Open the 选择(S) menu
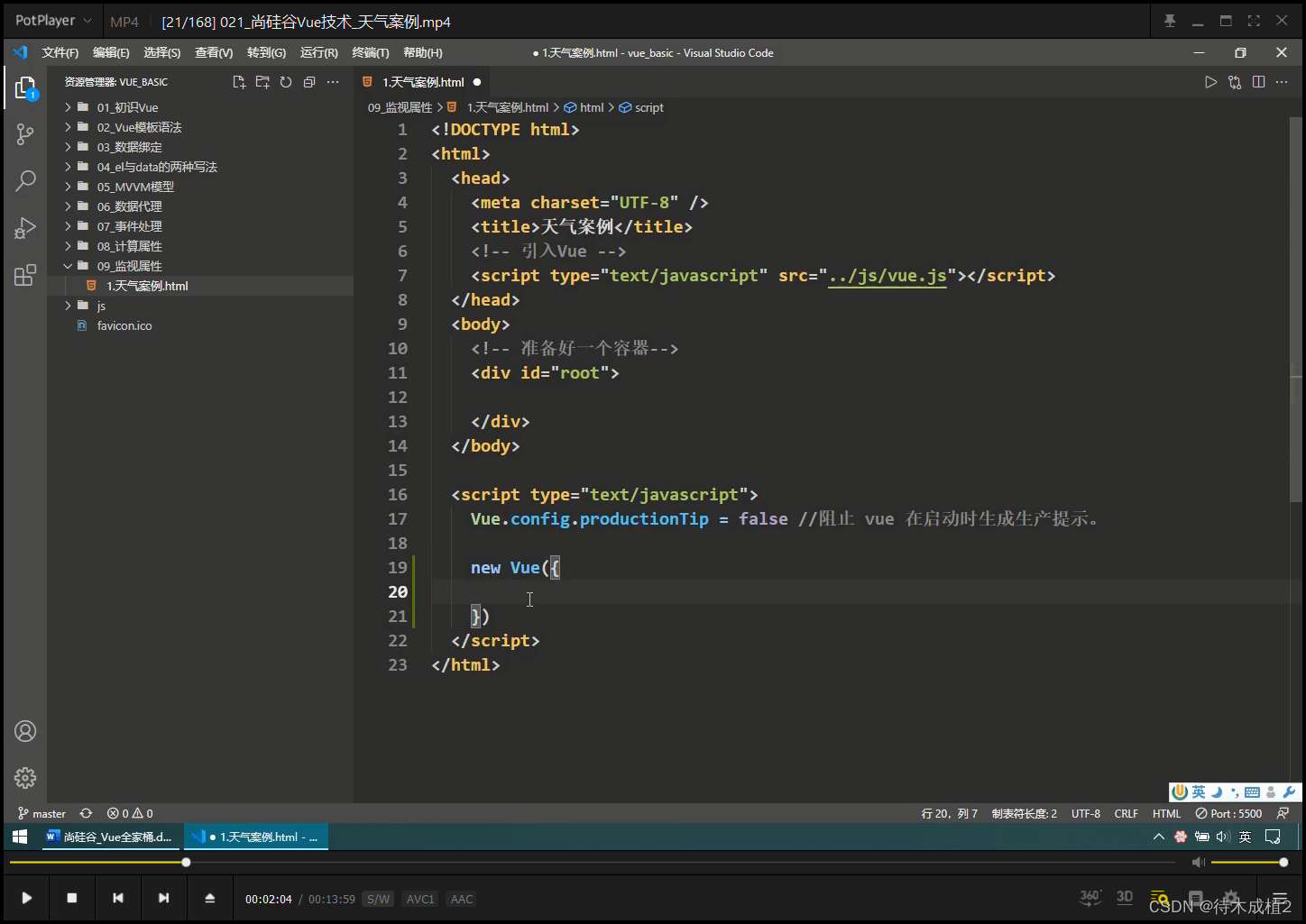This screenshot has width=1306, height=924. (x=162, y=53)
